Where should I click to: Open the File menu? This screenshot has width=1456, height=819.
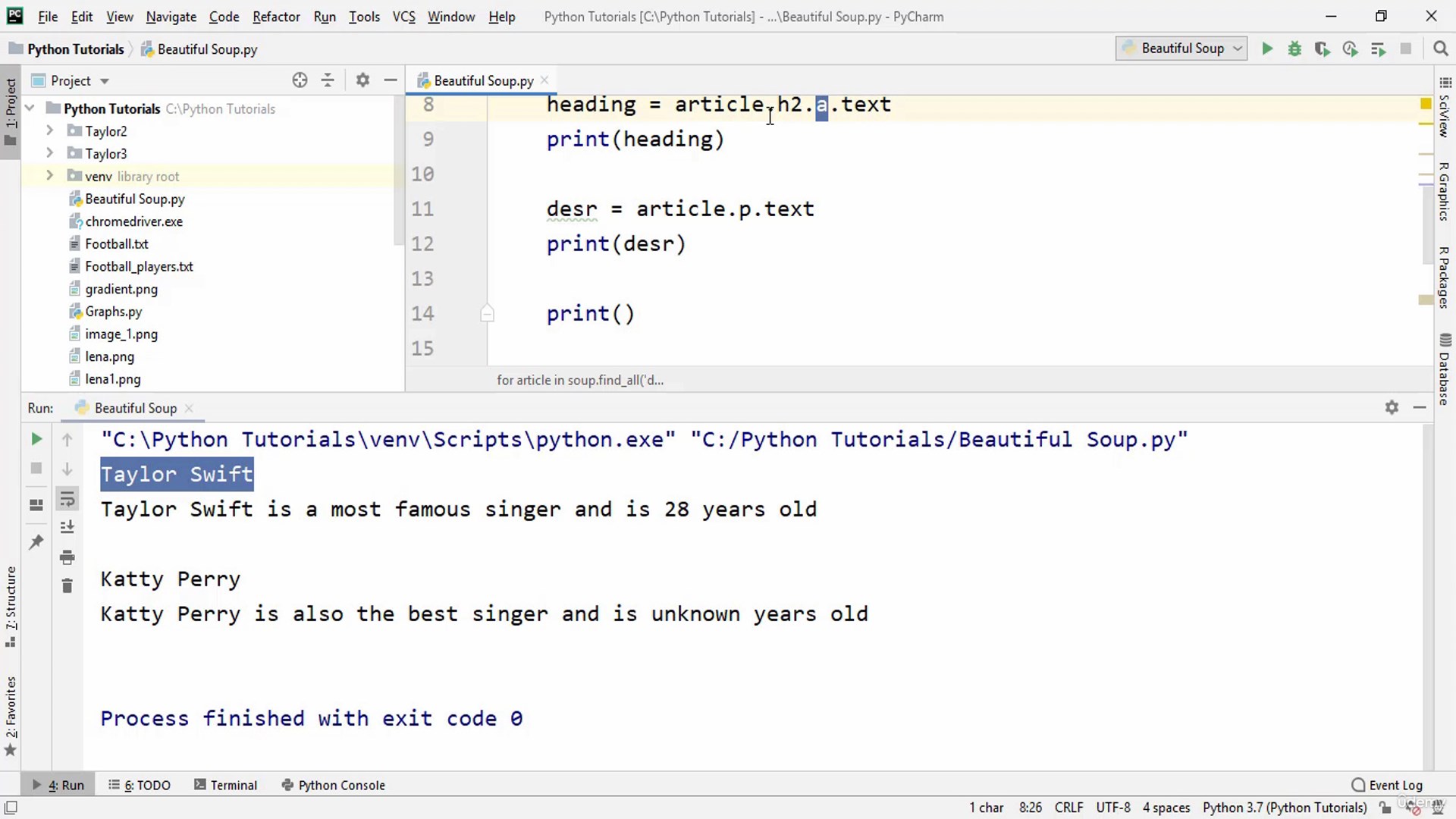[x=48, y=17]
